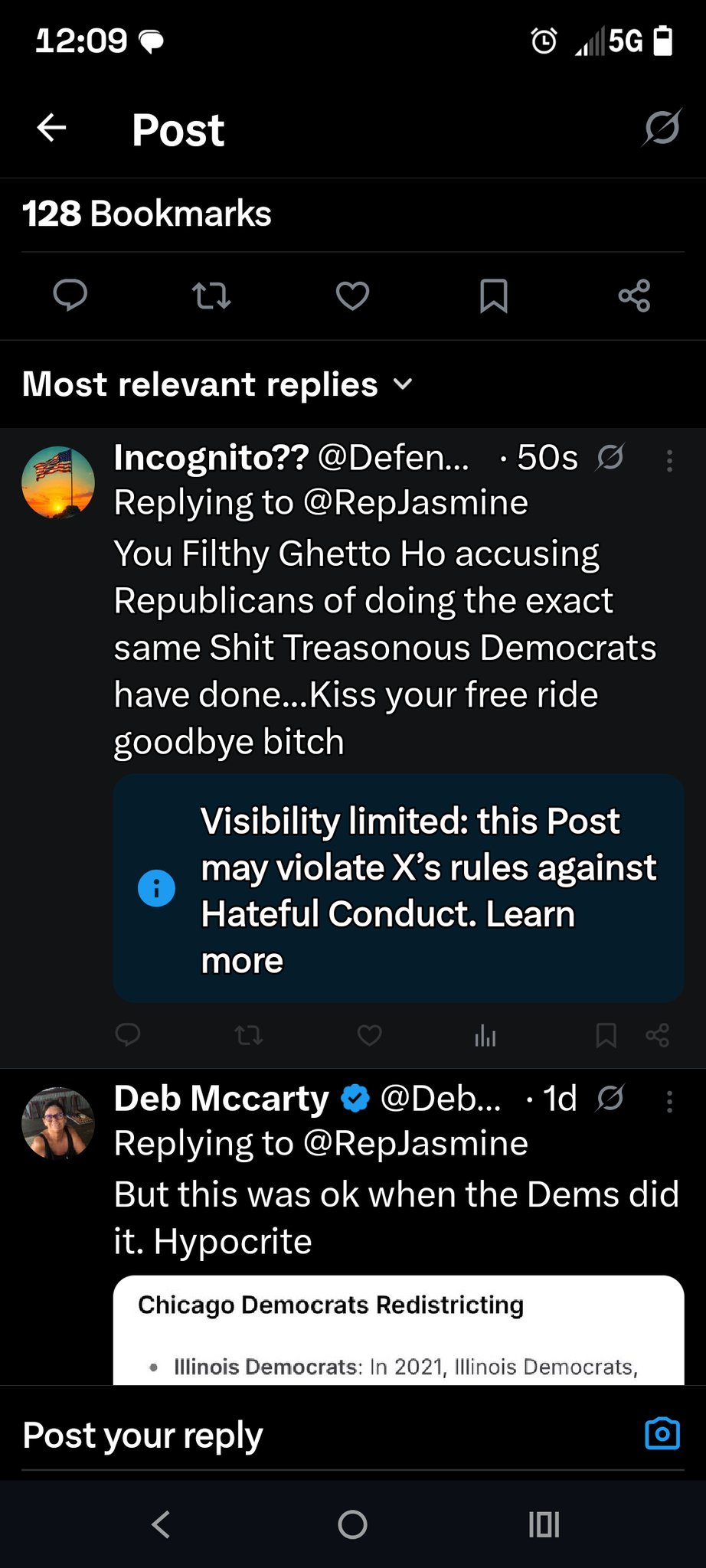
Task: Open more options on Deb Mccarty reply
Action: point(669,1101)
